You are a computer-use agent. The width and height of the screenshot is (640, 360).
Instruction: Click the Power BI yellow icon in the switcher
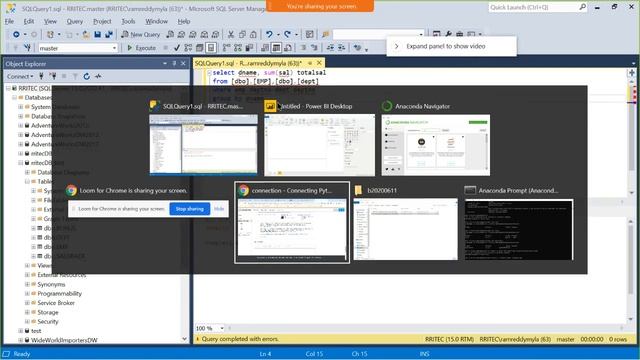[x=270, y=106]
